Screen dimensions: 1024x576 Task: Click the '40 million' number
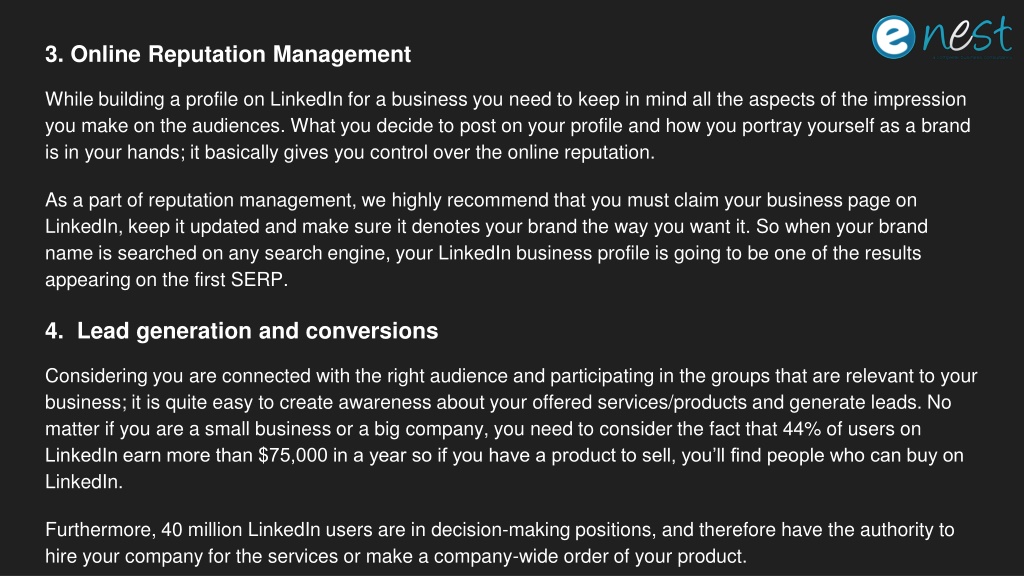(x=201, y=530)
